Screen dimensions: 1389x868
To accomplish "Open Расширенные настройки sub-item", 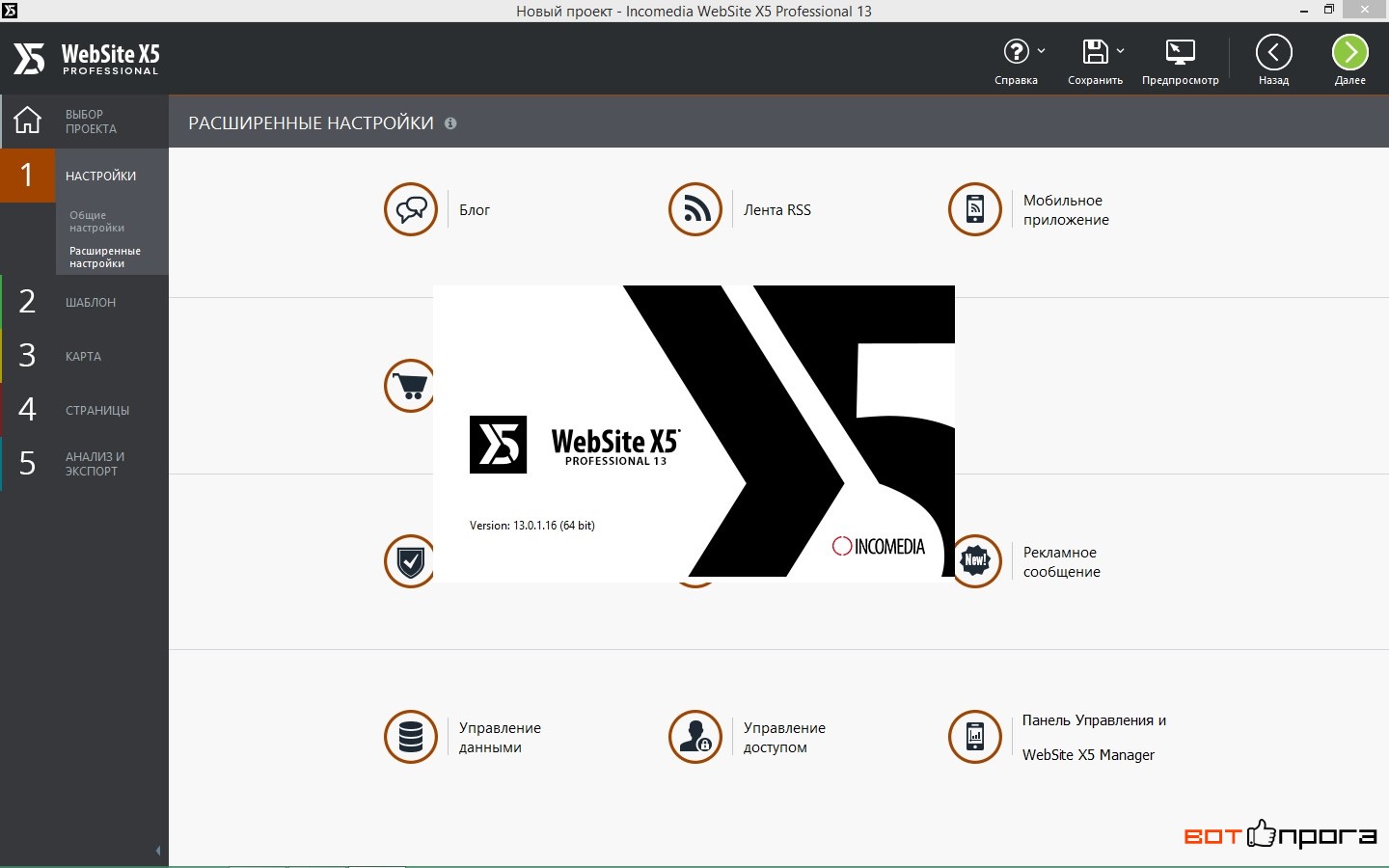I will (x=105, y=258).
